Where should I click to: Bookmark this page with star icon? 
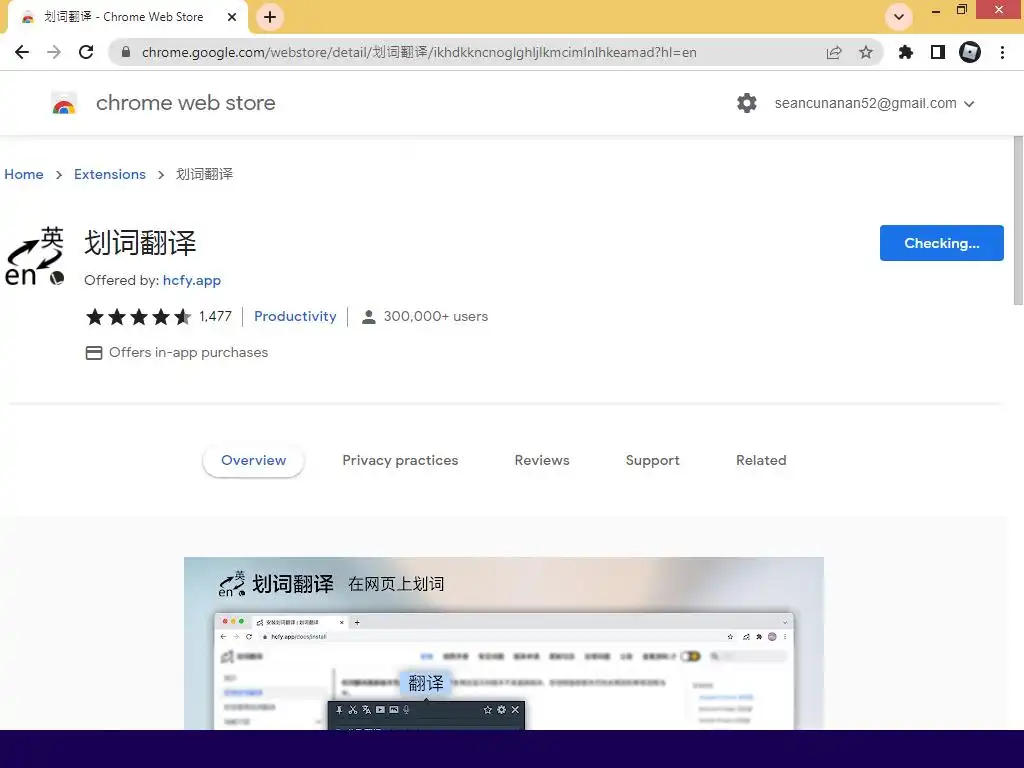pyautogui.click(x=866, y=52)
